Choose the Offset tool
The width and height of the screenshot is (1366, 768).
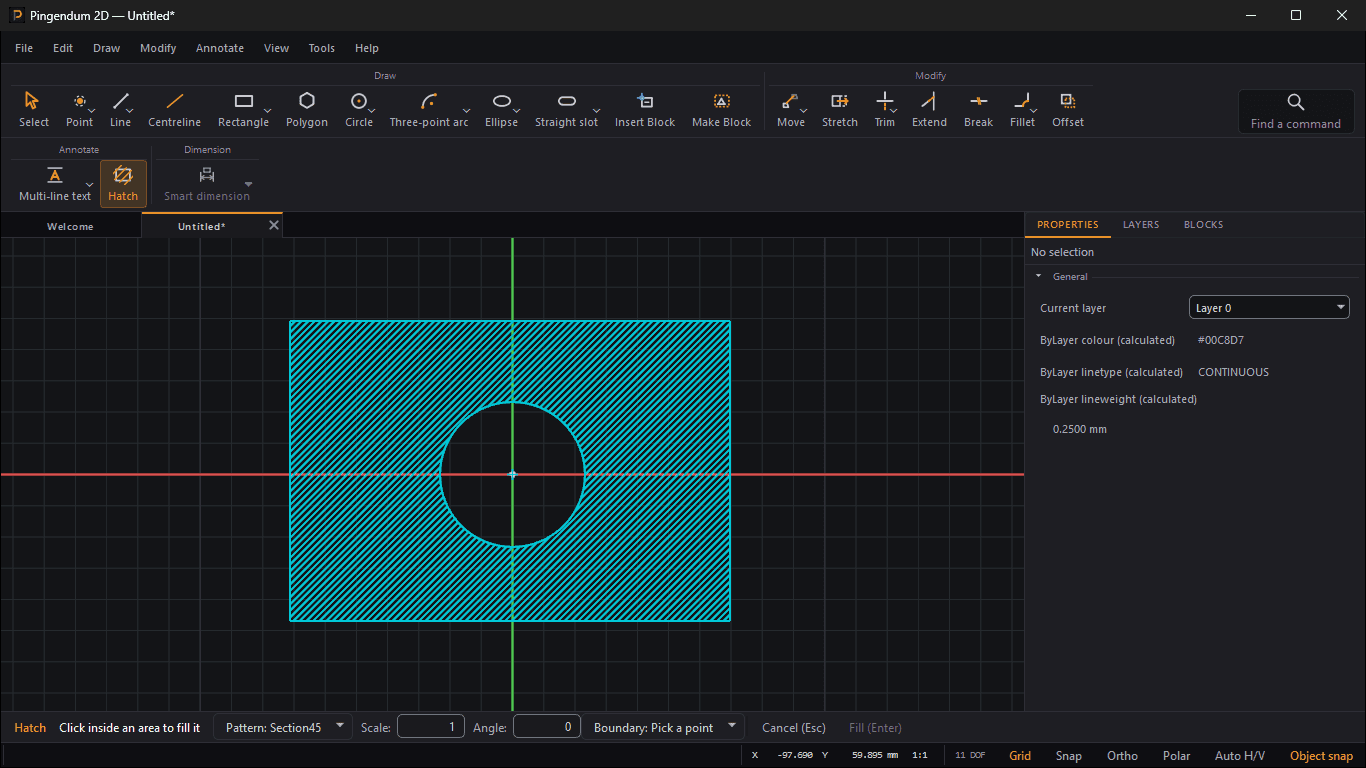(x=1067, y=110)
